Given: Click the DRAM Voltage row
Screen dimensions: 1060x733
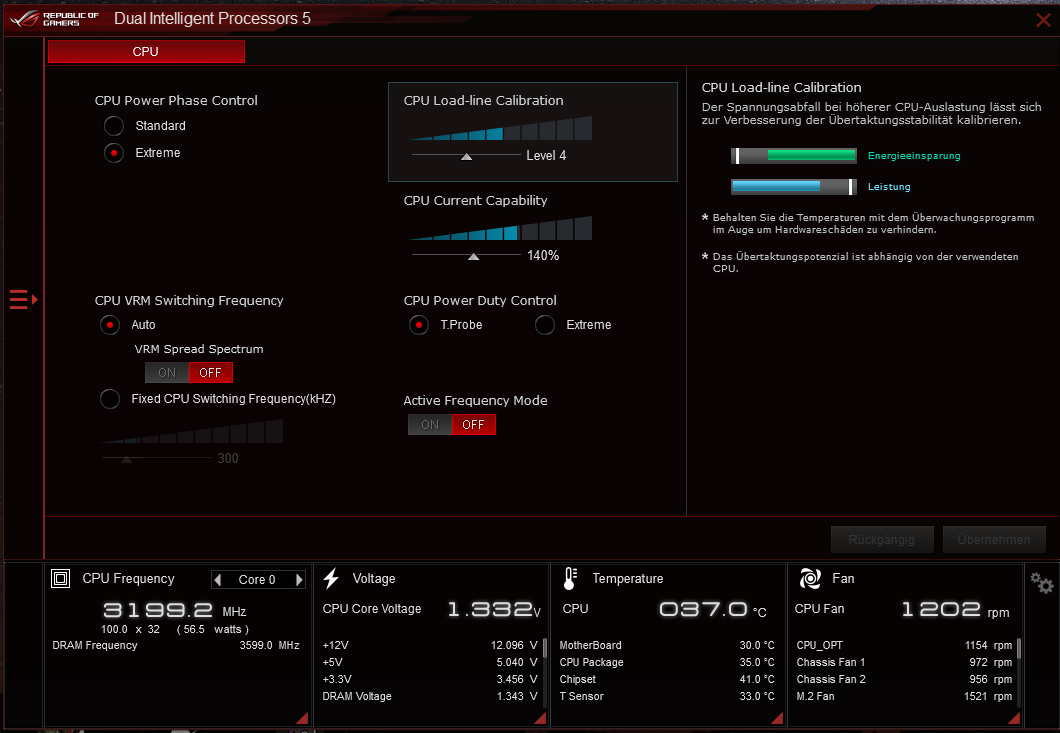Looking at the screenshot, I should 430,696.
